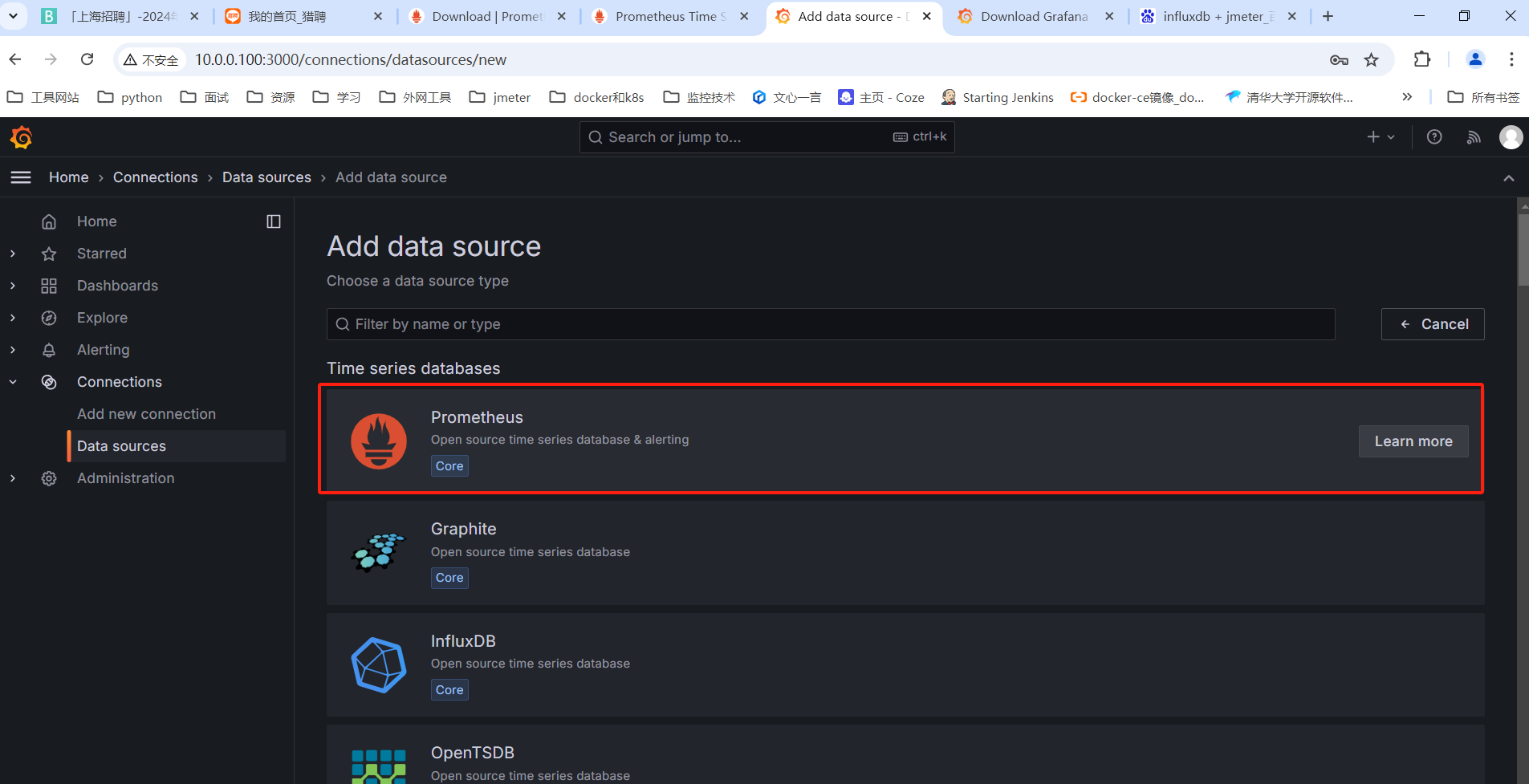Click the Alerting bell icon in sidebar
This screenshot has width=1529, height=784.
pyautogui.click(x=49, y=350)
